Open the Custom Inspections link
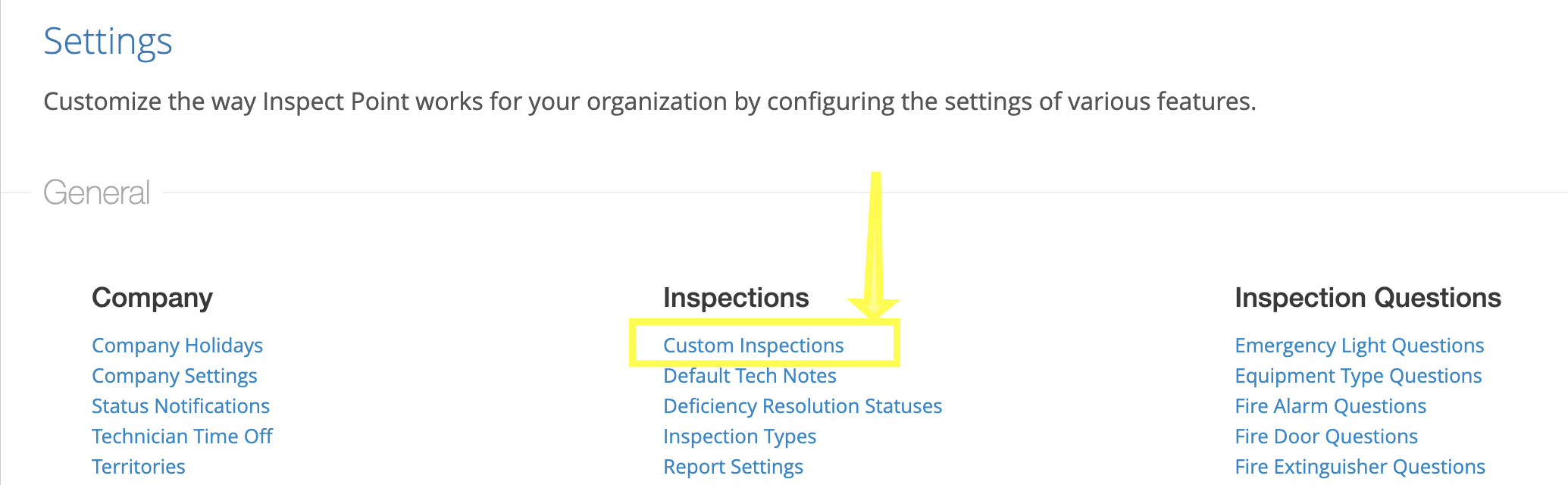This screenshot has width=1568, height=485. click(753, 346)
